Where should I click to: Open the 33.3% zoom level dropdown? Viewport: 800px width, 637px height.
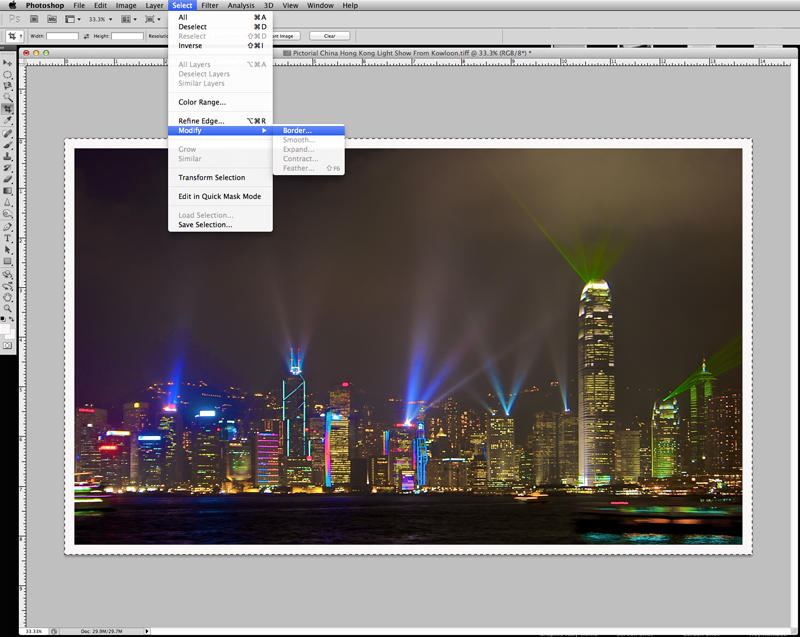[x=103, y=19]
